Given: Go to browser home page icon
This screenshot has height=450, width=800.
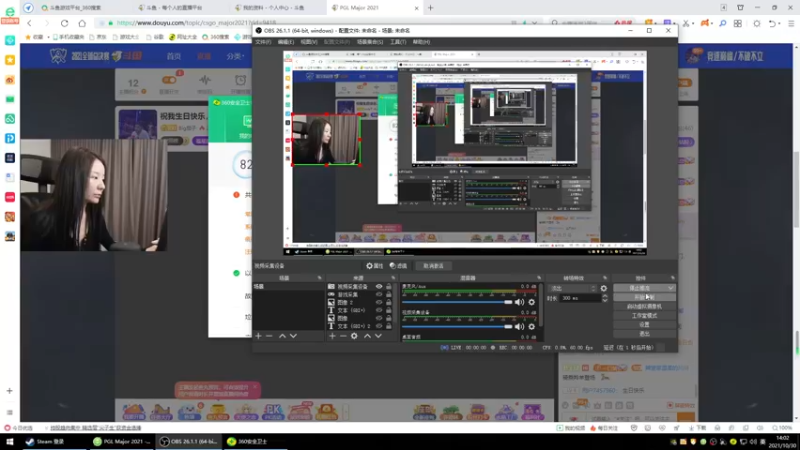Looking at the screenshot, I should pos(82,23).
